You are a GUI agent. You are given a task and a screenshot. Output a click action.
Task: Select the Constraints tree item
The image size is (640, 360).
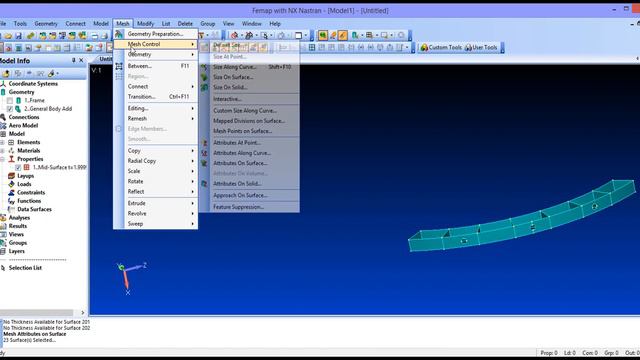pyautogui.click(x=31, y=193)
